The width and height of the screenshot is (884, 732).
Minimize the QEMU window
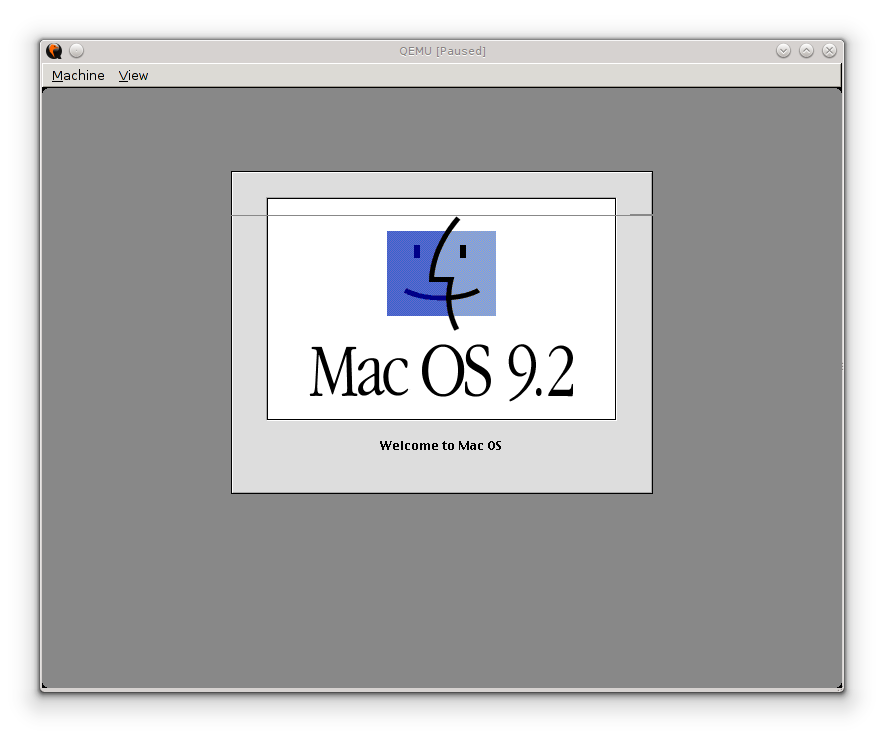pos(783,51)
